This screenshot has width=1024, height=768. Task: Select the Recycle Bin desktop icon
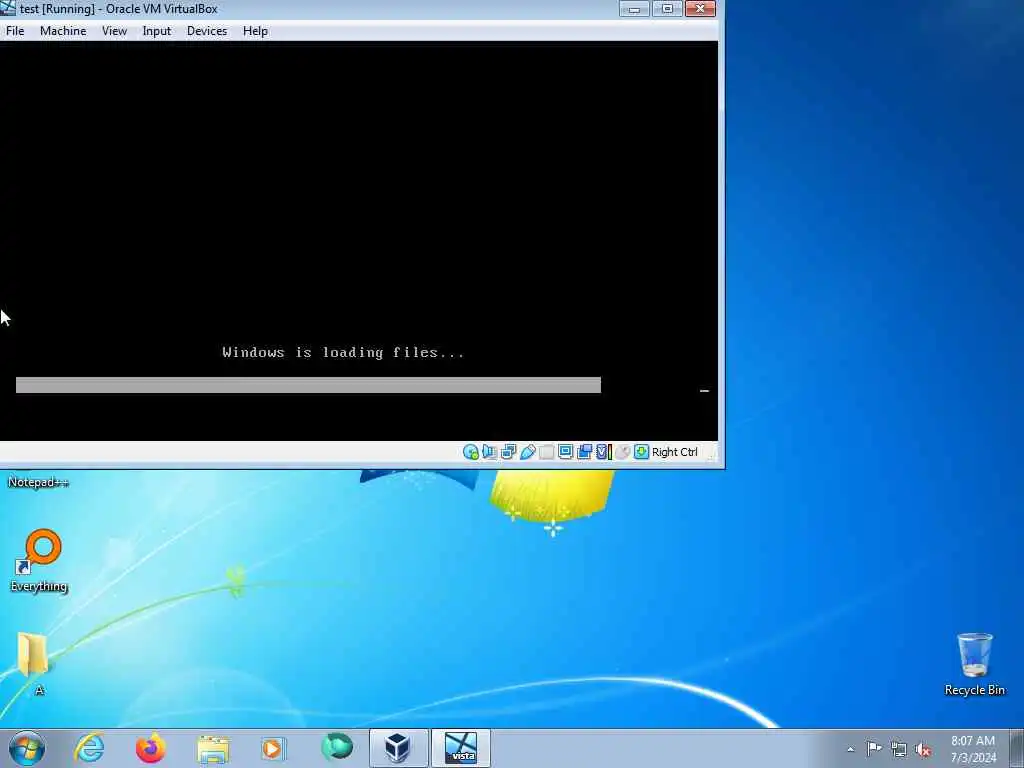pos(974,663)
